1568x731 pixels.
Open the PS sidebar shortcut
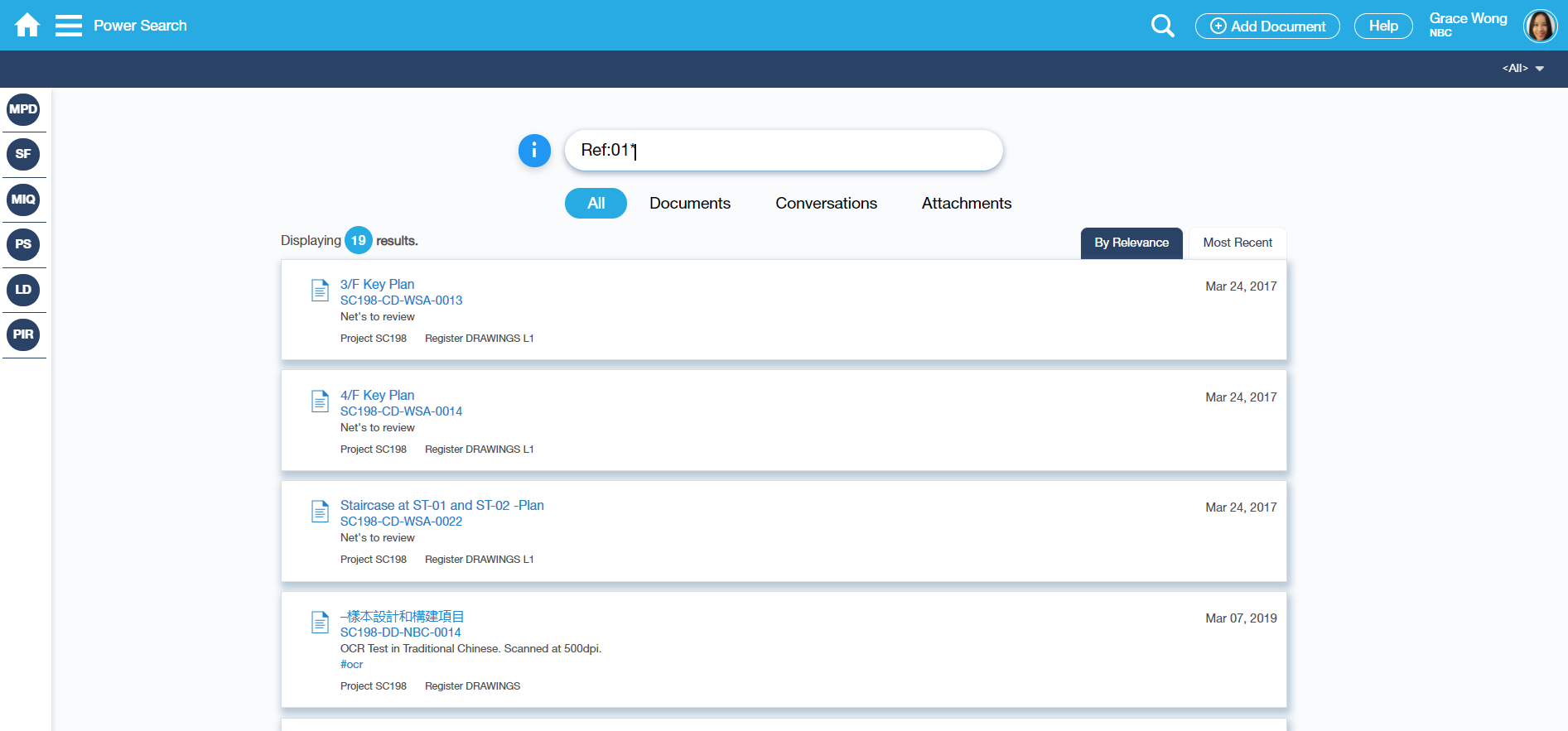tap(23, 244)
